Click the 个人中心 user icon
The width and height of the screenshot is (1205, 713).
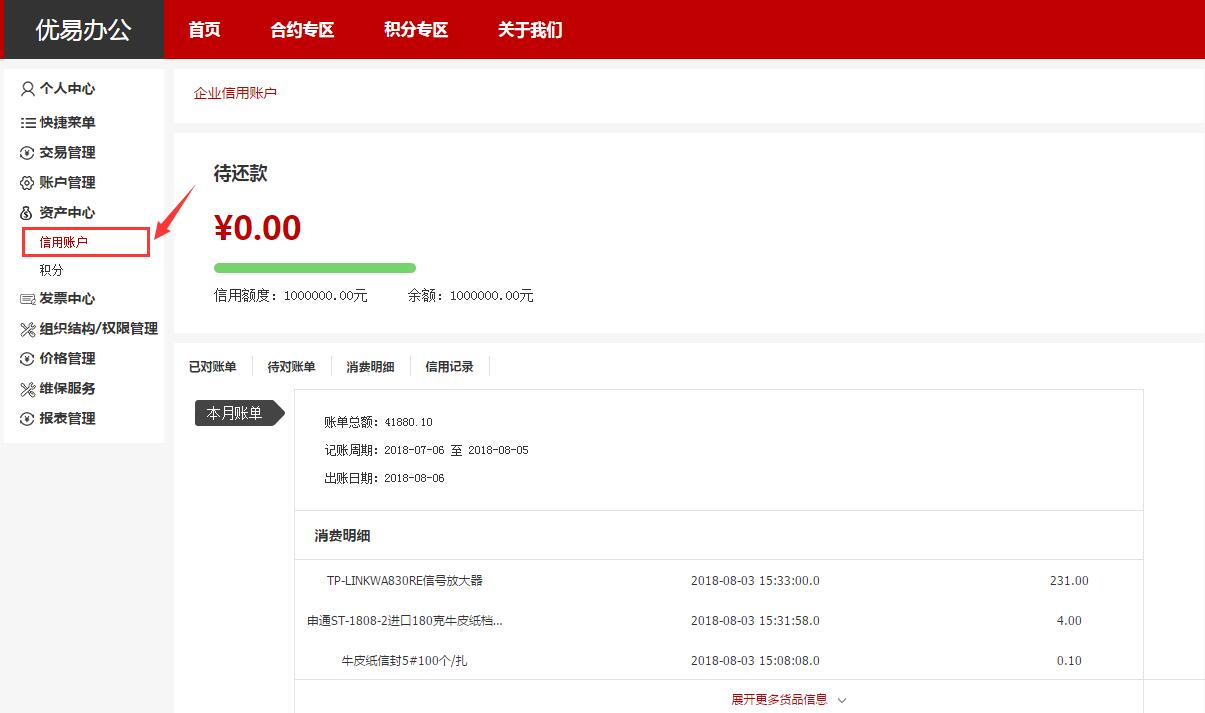point(28,89)
